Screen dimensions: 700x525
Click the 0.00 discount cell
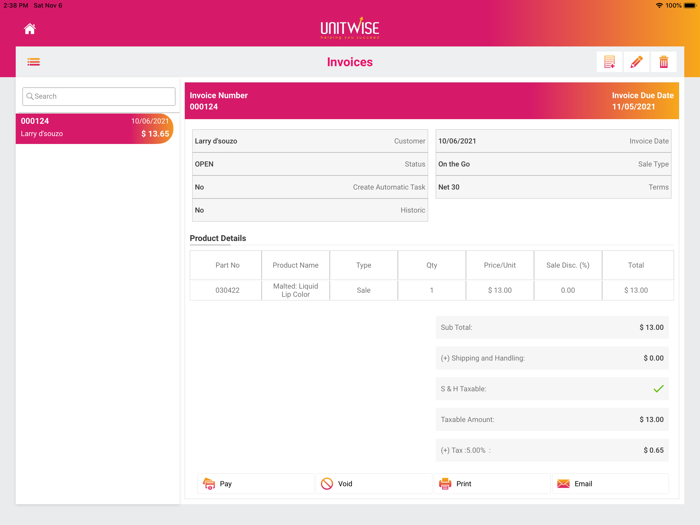(x=568, y=290)
